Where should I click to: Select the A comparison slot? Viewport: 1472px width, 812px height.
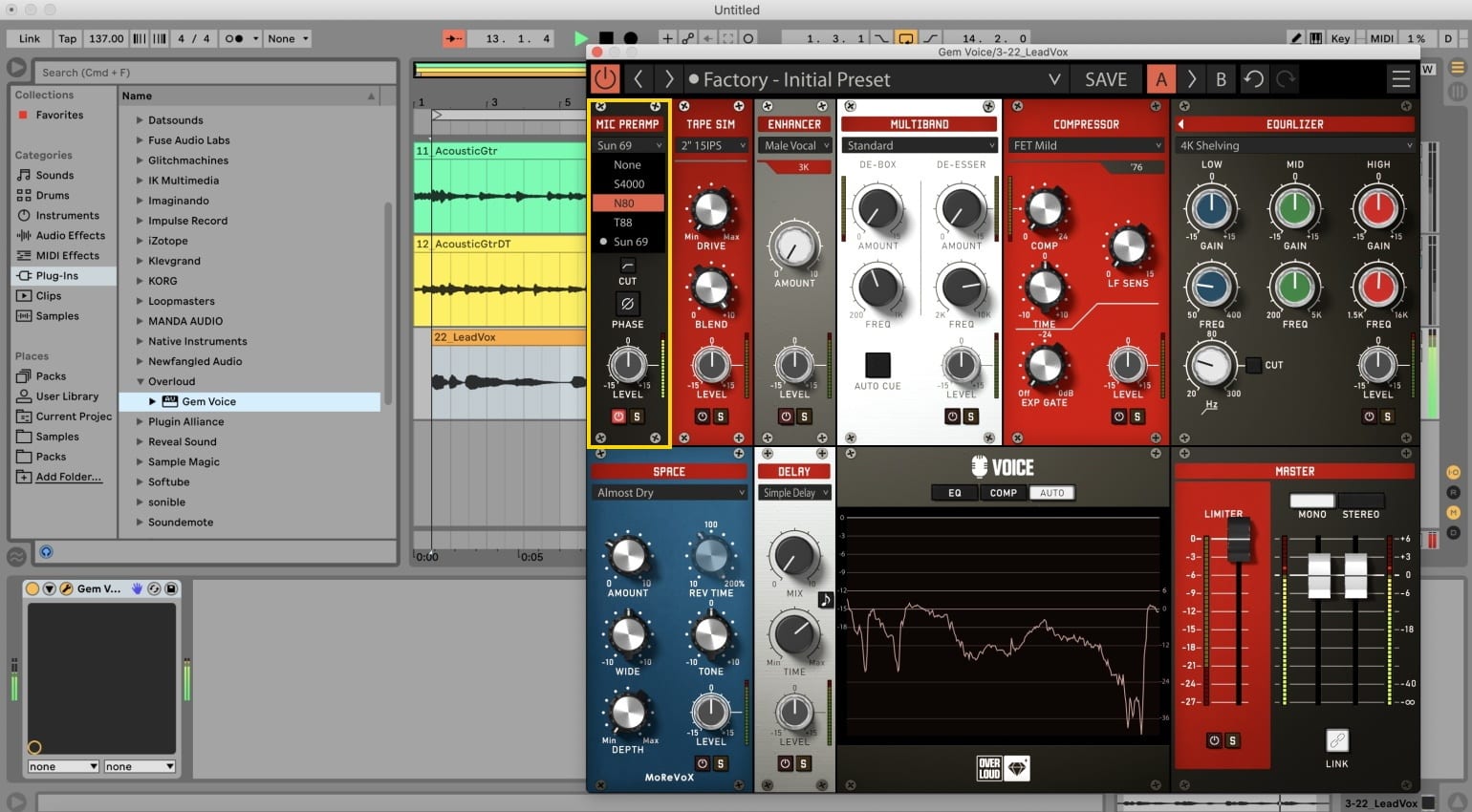[x=1161, y=79]
